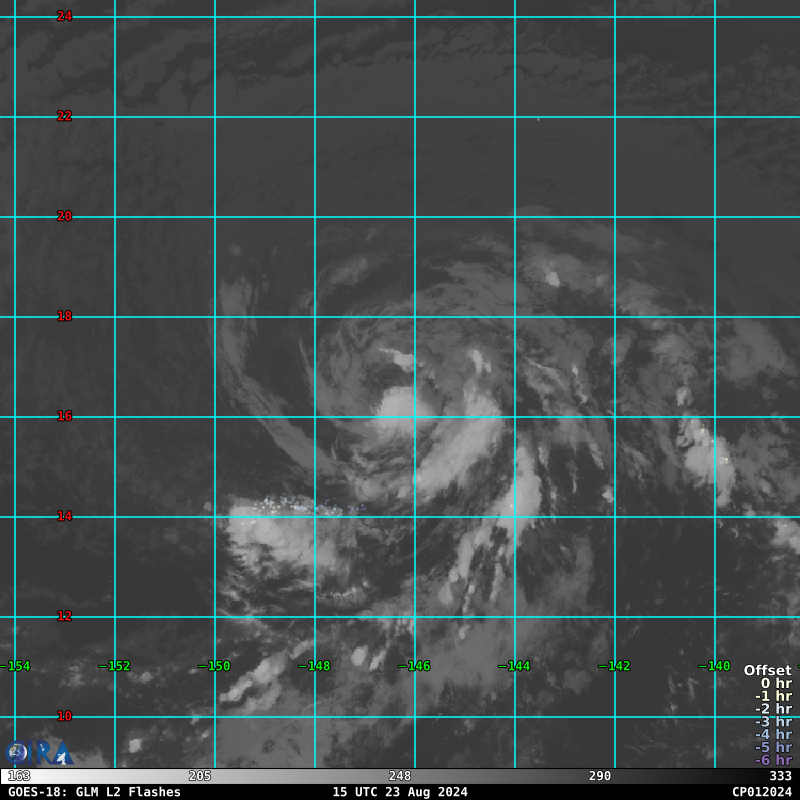Click the CP012024 storm identifier
800x800 pixels.
pyautogui.click(x=761, y=792)
